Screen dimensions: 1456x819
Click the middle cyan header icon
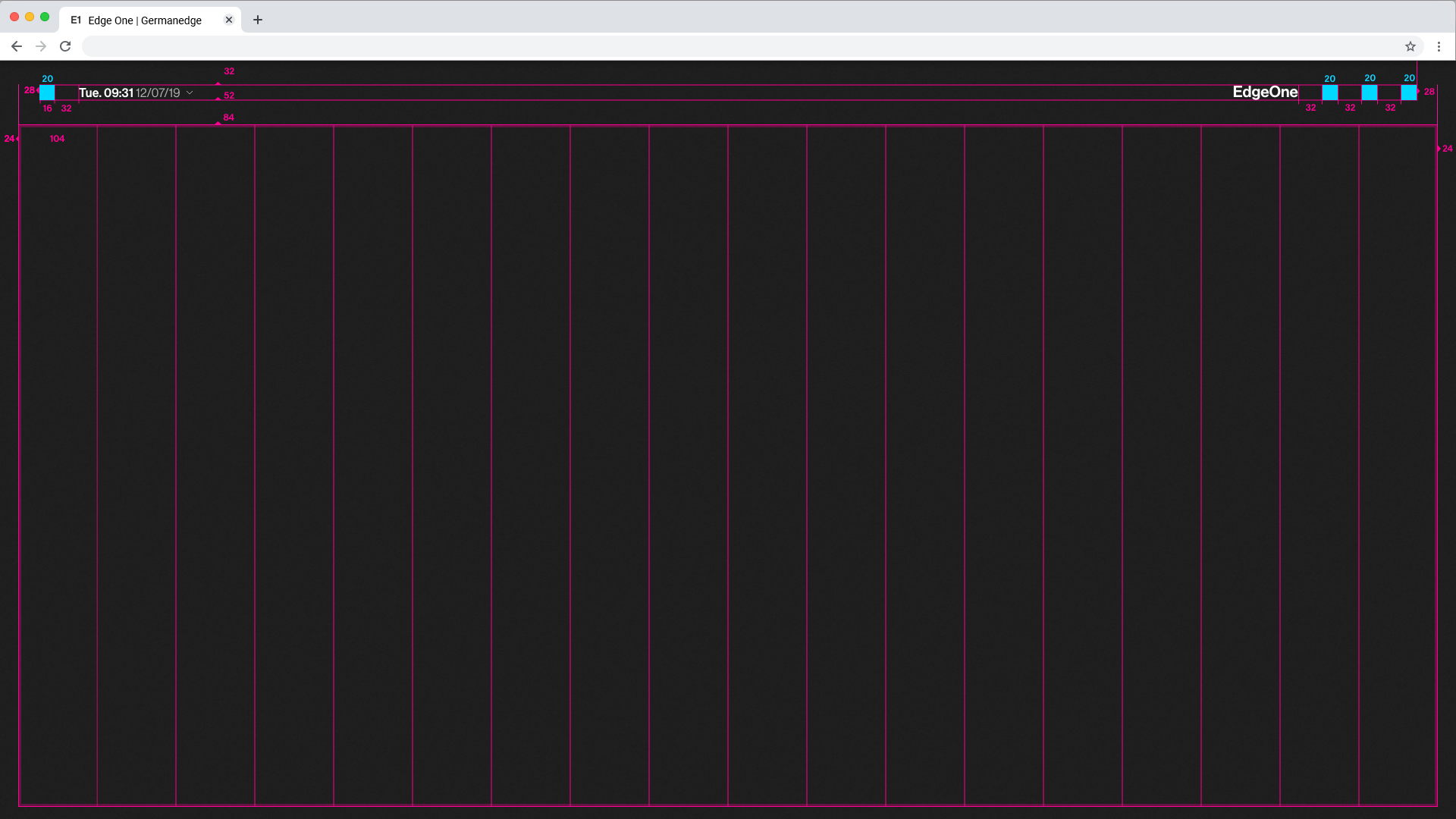point(1369,93)
